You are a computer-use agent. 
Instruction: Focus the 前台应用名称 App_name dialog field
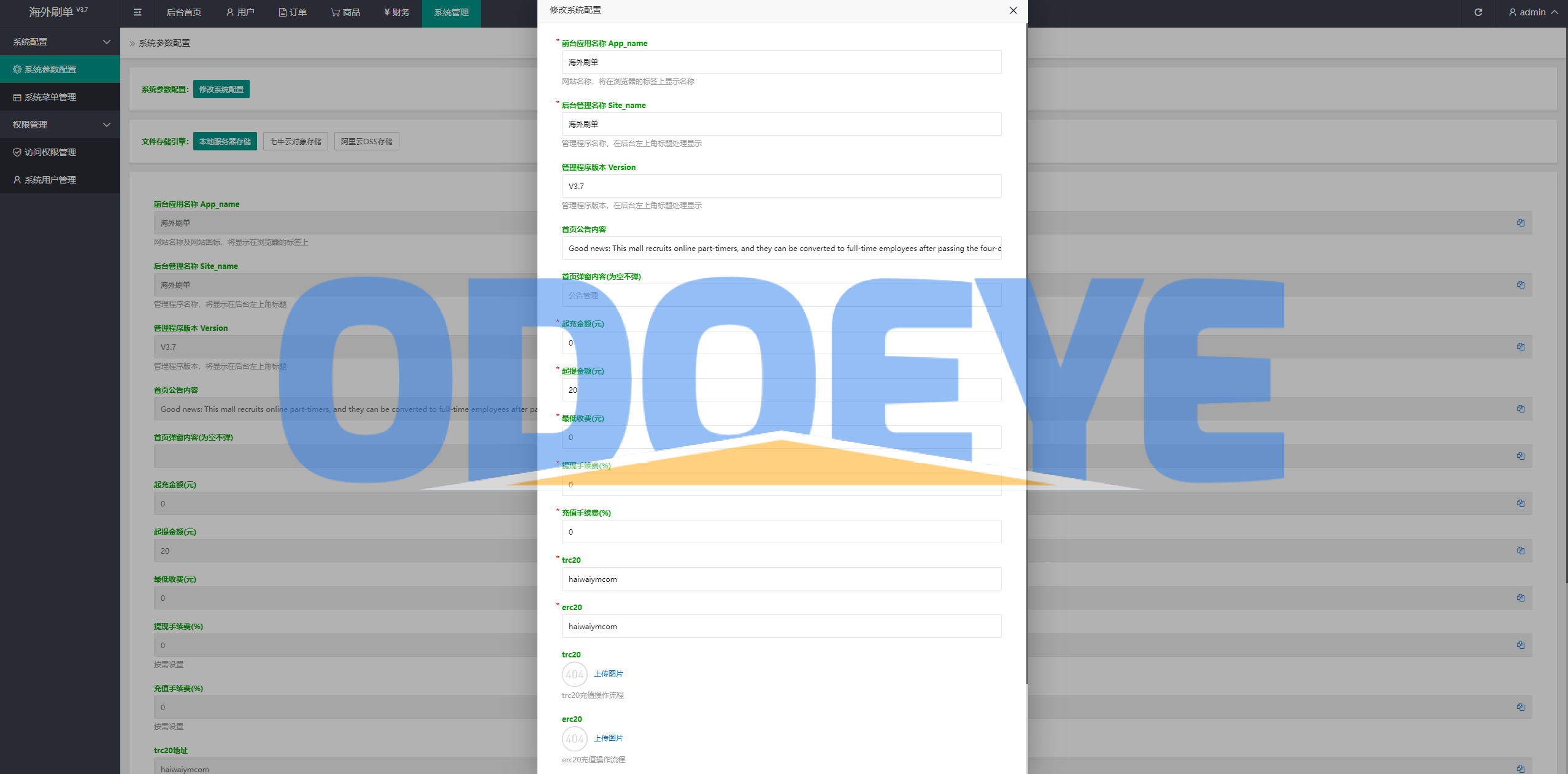(x=782, y=62)
